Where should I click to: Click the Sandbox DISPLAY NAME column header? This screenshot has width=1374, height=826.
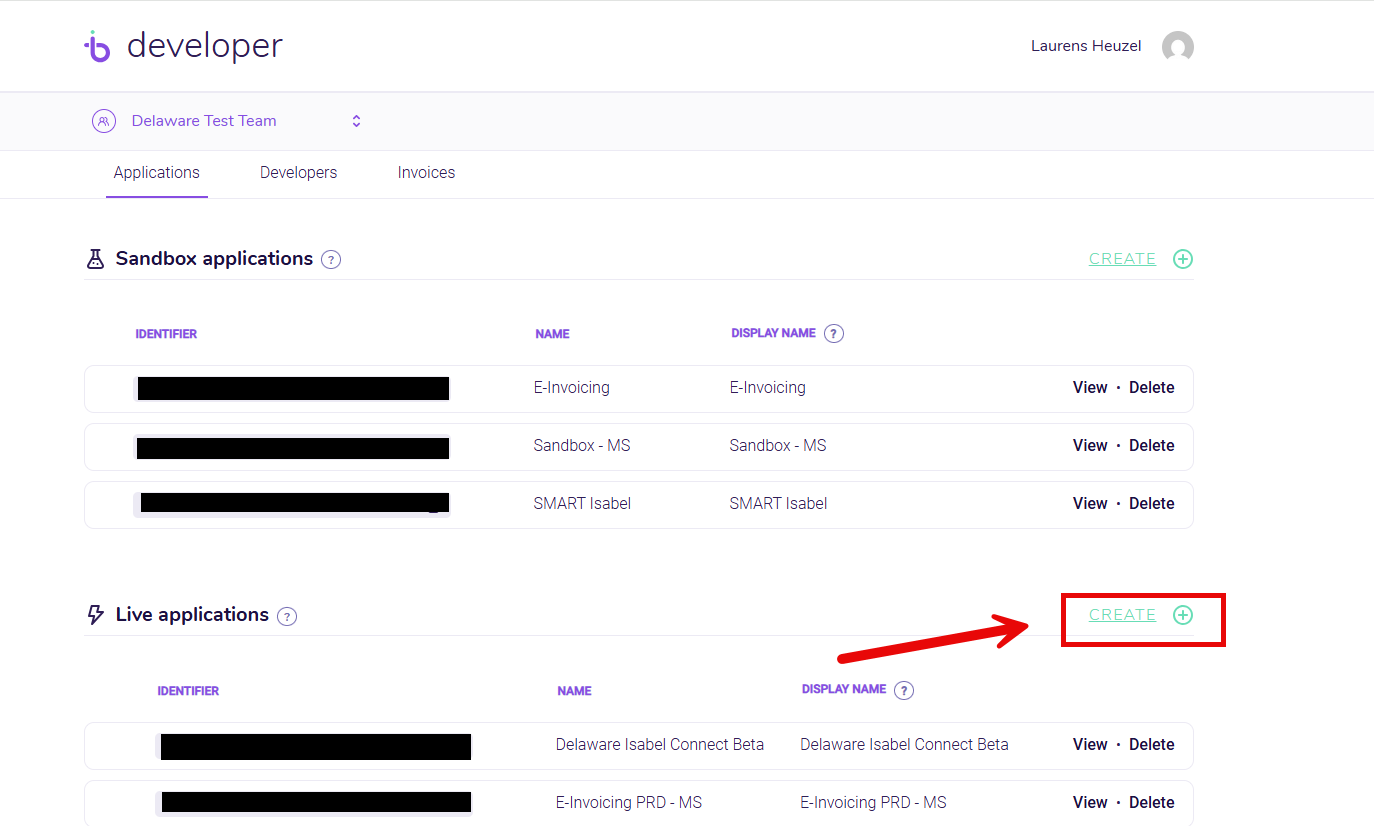coord(773,333)
